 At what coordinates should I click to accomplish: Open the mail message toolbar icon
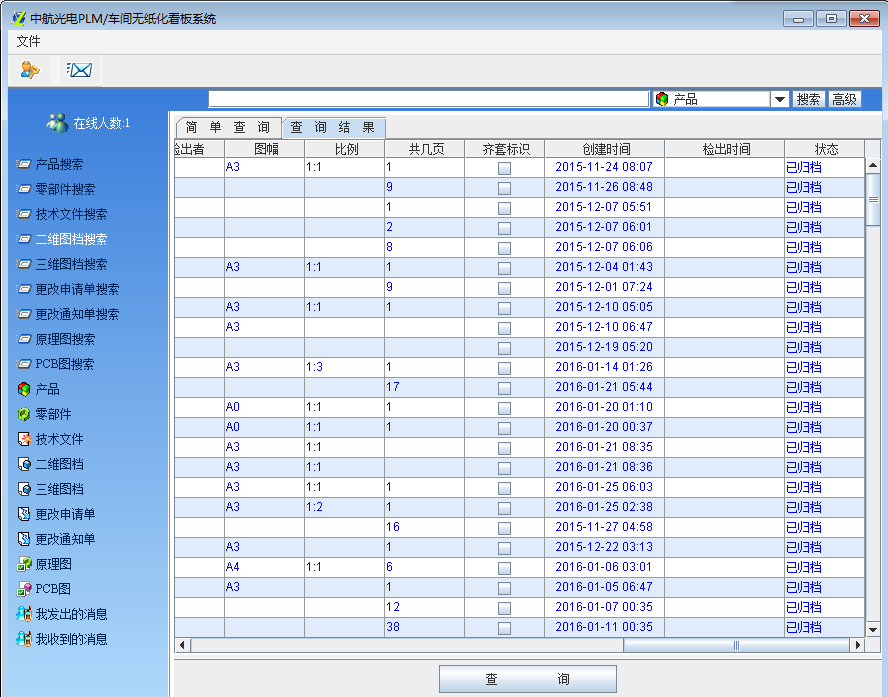[79, 70]
